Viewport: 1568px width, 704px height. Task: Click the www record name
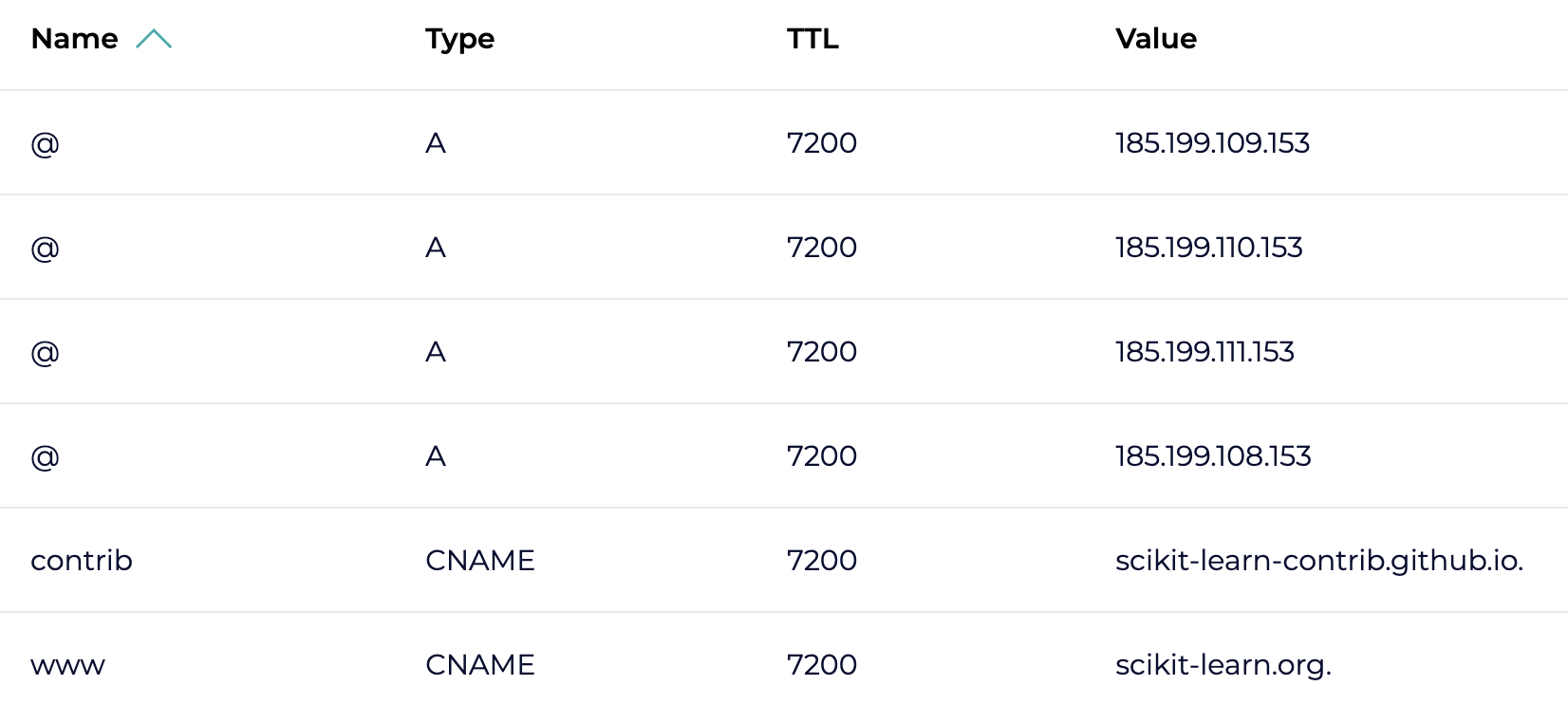pos(68,665)
